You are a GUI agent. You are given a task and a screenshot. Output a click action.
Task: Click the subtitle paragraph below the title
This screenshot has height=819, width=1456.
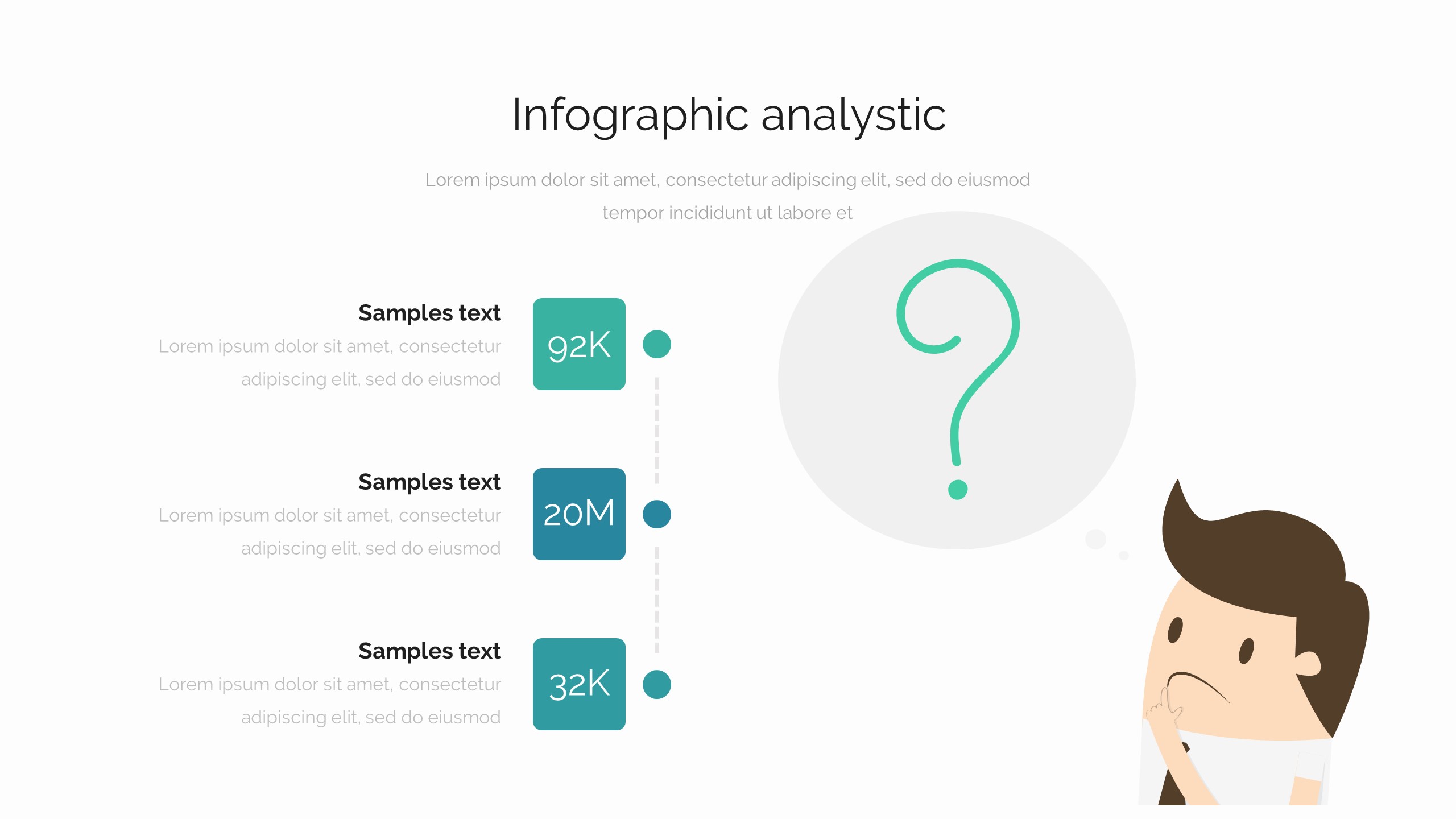point(727,196)
